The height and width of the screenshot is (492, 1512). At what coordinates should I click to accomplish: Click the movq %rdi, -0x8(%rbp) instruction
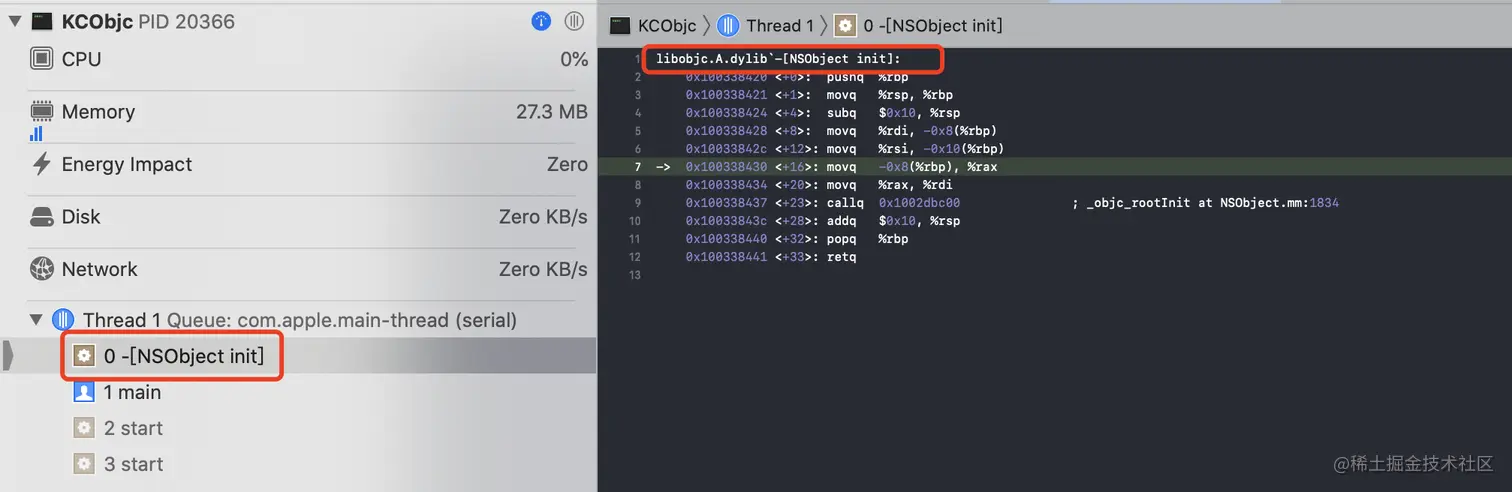(911, 131)
